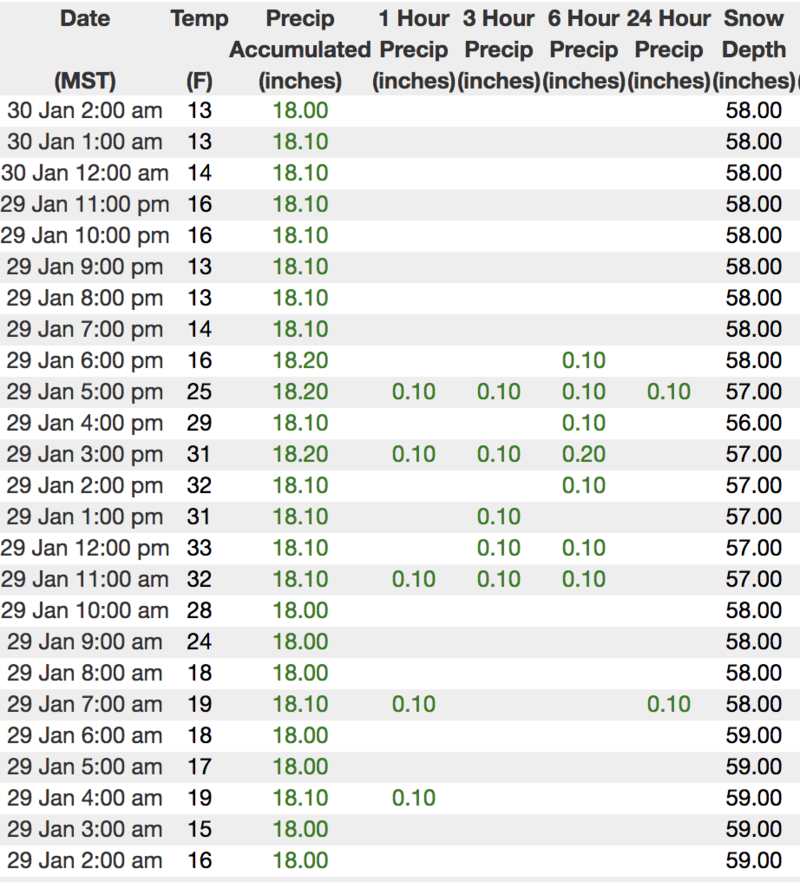Click the temperature value 25
The height and width of the screenshot is (882, 800).
tap(199, 392)
